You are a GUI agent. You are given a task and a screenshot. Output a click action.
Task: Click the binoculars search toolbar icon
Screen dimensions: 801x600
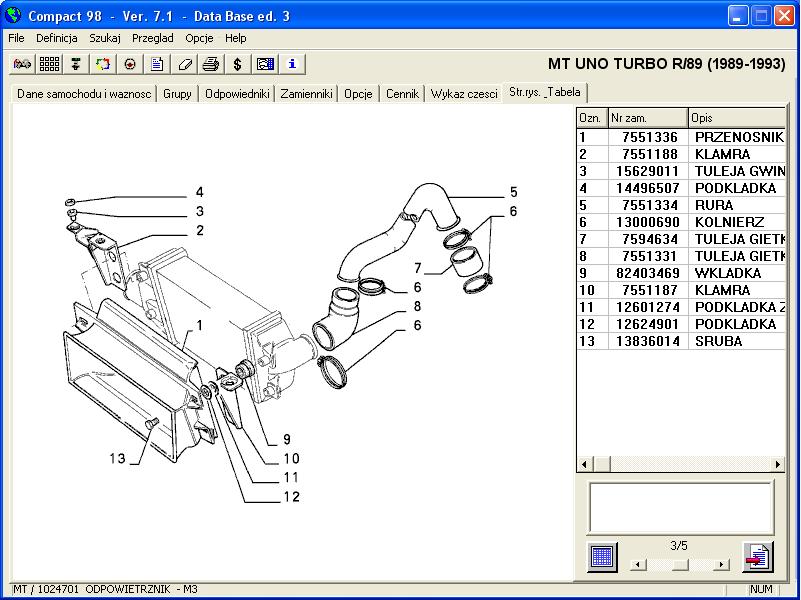pyautogui.click(x=22, y=64)
